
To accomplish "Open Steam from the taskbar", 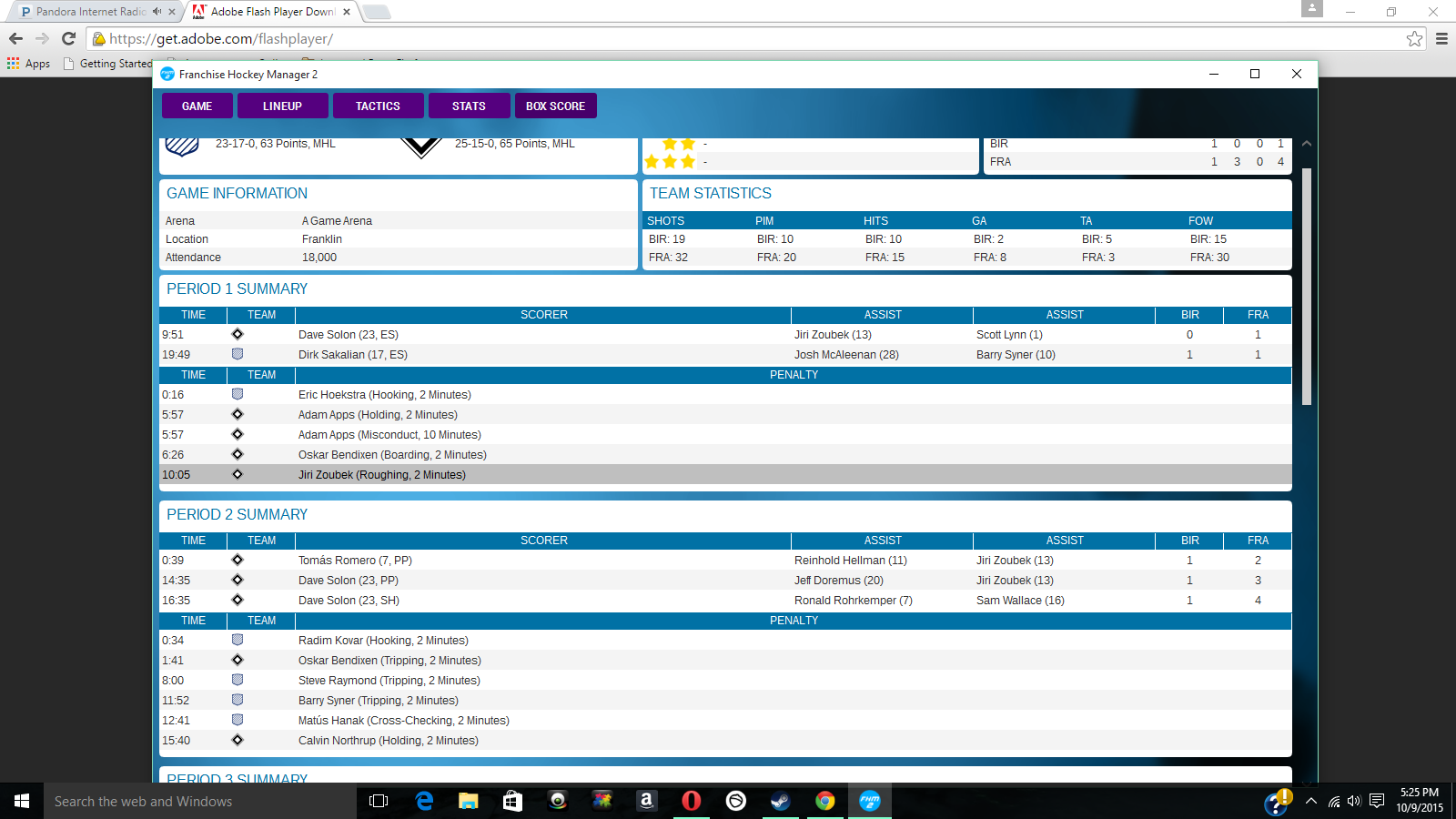I will (780, 801).
